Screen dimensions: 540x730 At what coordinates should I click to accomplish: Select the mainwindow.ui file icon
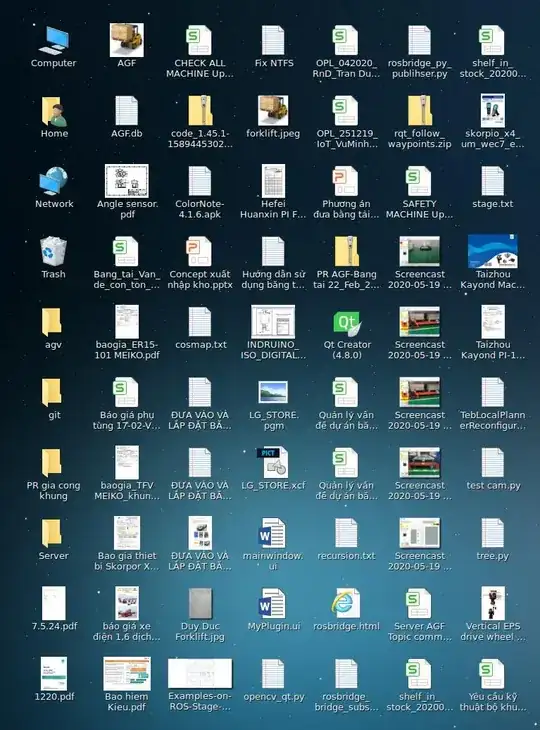(273, 533)
